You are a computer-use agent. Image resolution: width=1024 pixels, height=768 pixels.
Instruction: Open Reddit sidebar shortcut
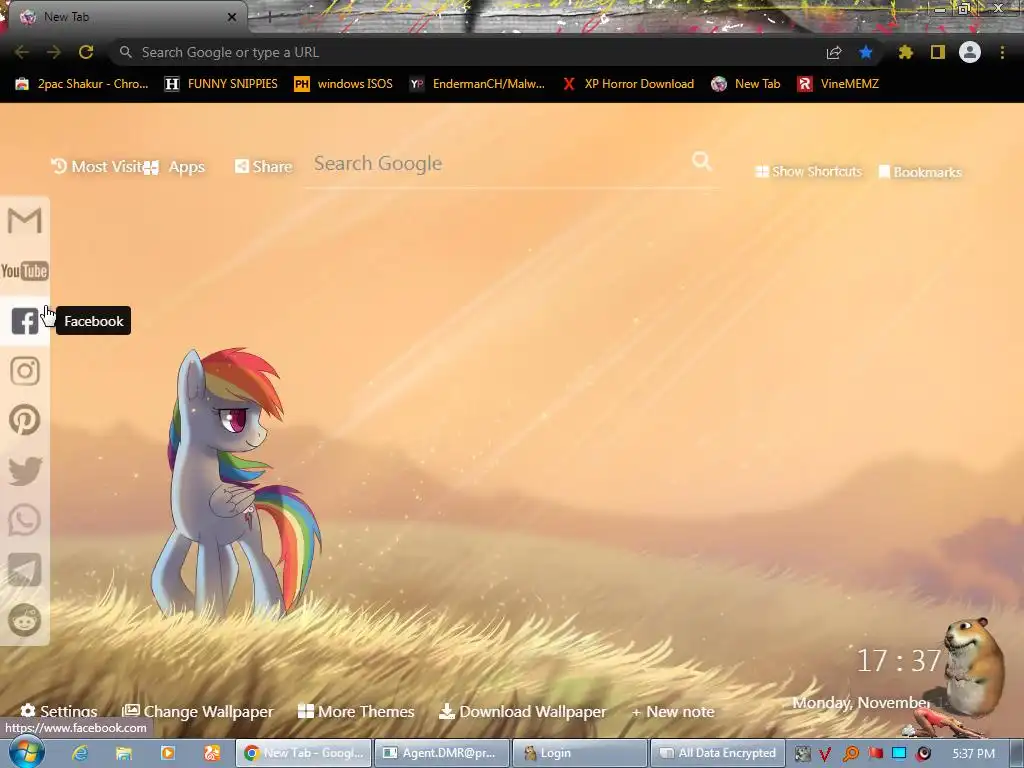[x=25, y=619]
